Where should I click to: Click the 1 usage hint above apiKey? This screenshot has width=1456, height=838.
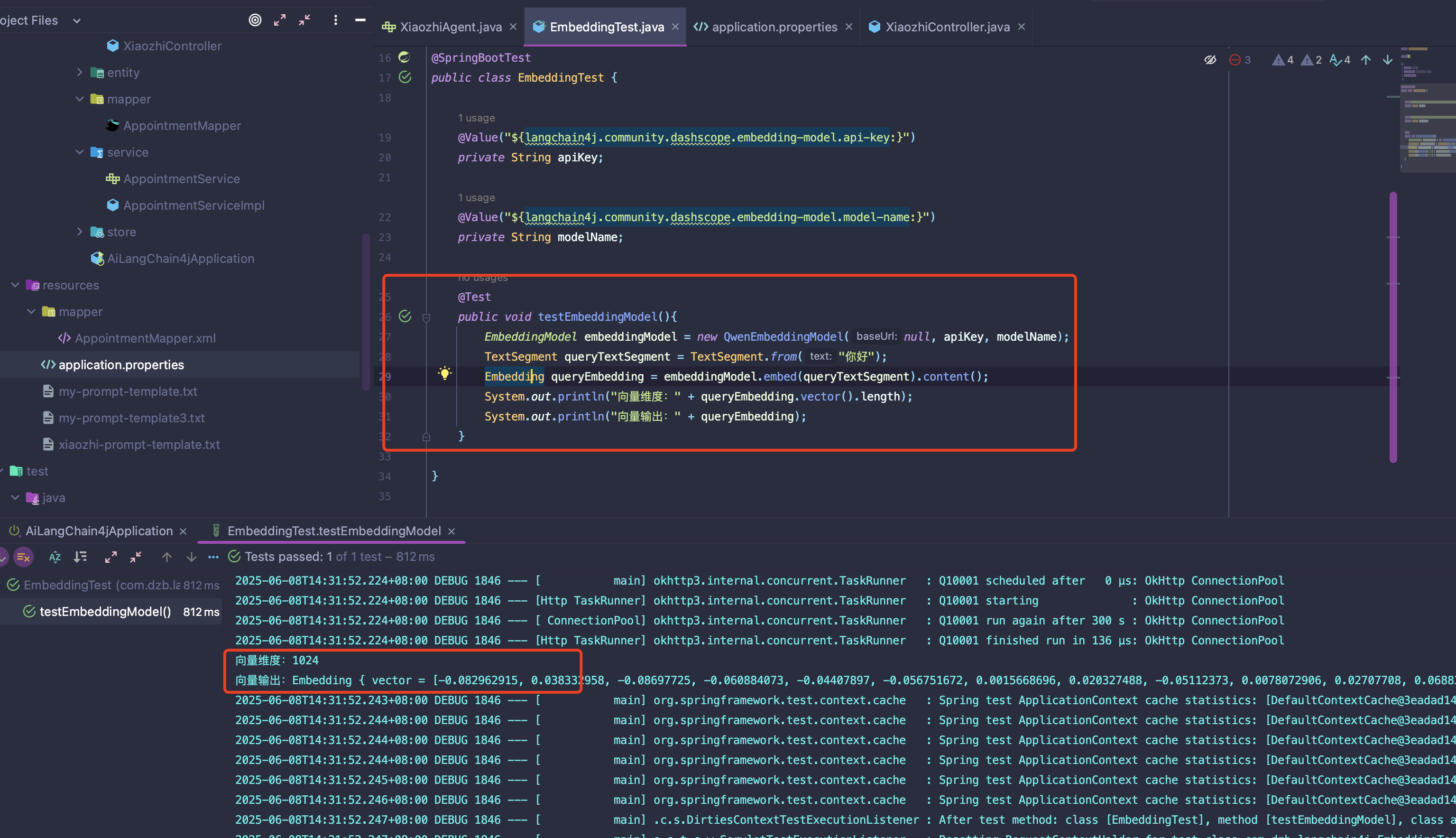point(476,117)
